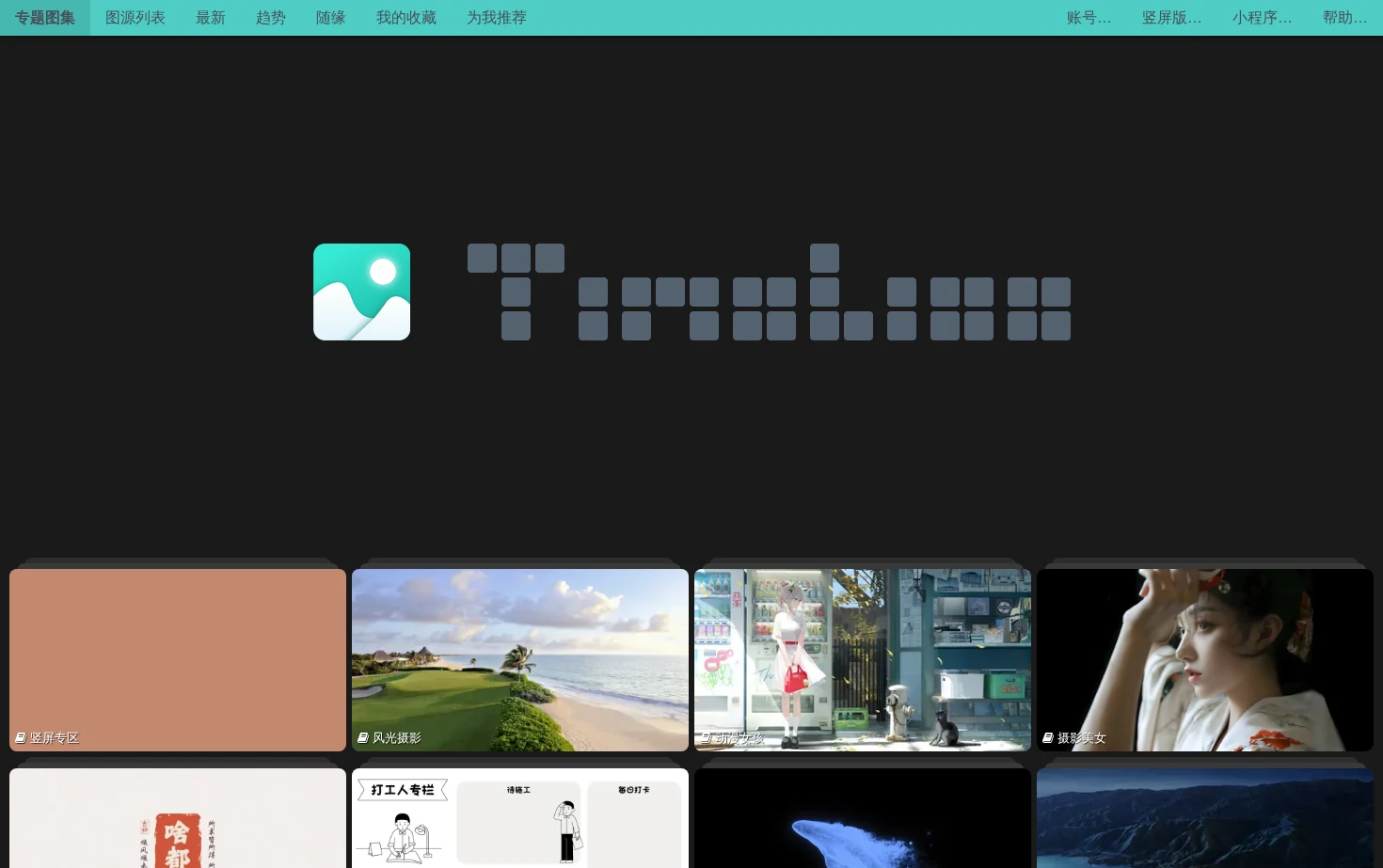Open the 专题图集 tab
The width and height of the screenshot is (1383, 868).
click(45, 18)
